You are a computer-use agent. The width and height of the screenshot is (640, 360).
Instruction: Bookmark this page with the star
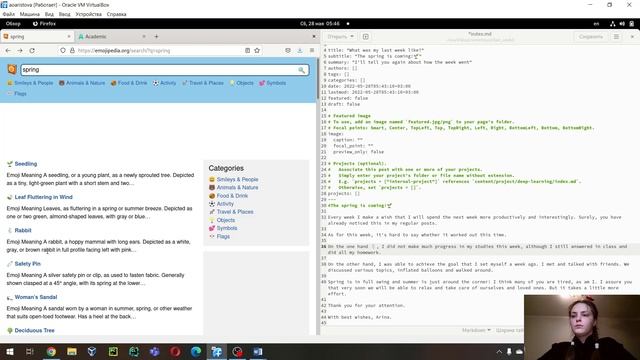[x=257, y=50]
